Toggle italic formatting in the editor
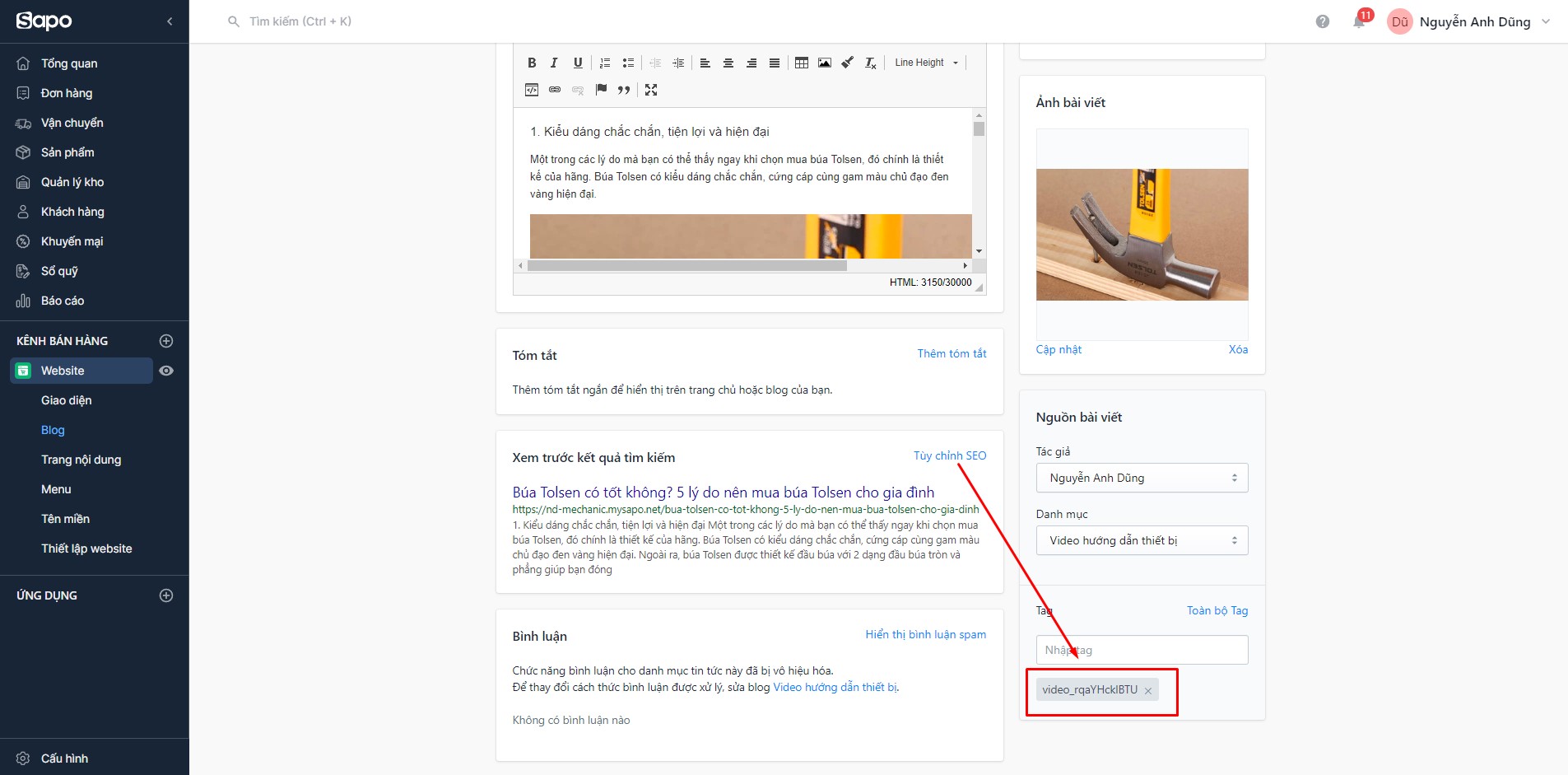1568x775 pixels. (555, 63)
